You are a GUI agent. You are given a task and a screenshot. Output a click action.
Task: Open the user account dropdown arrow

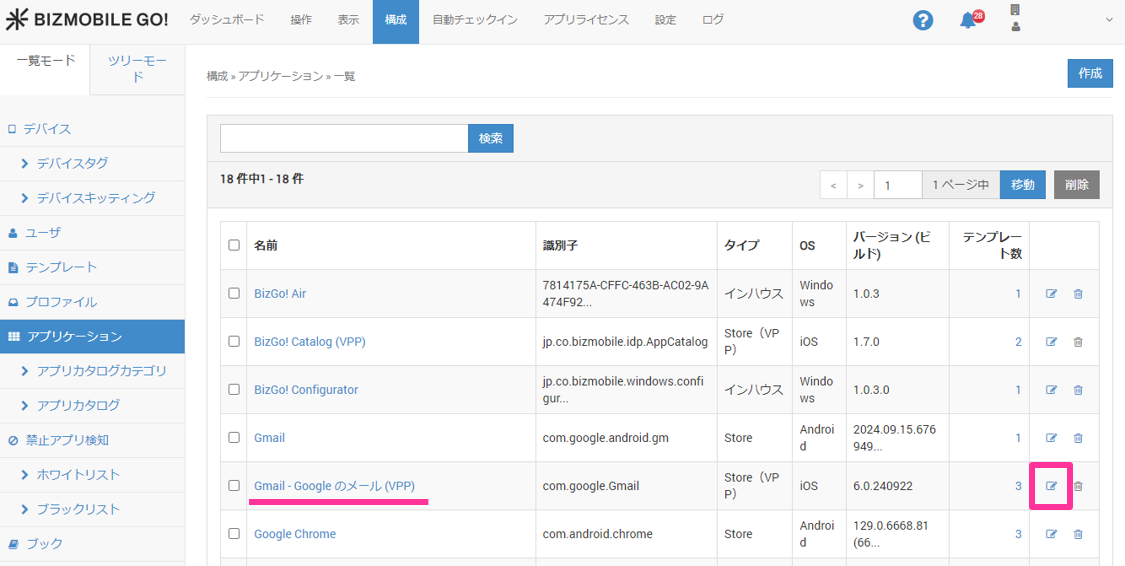(x=1108, y=20)
